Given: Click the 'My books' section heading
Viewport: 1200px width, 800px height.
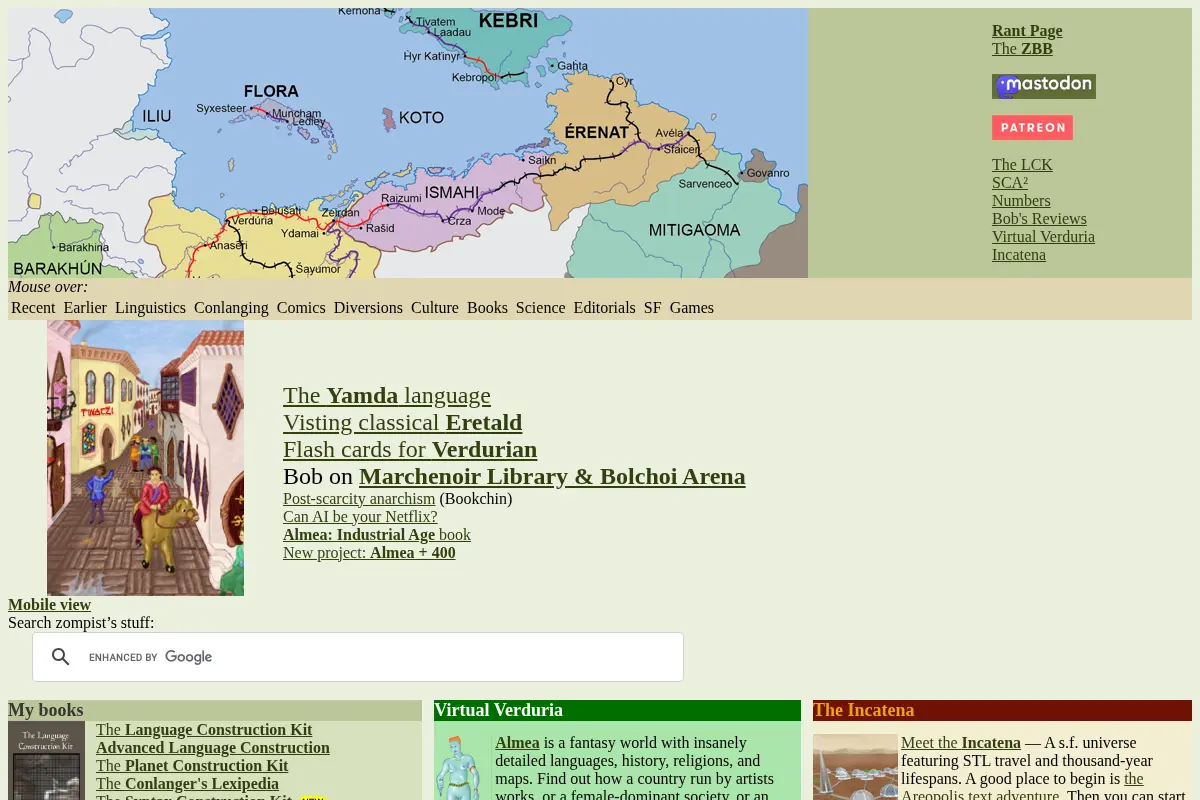Looking at the screenshot, I should (x=46, y=710).
